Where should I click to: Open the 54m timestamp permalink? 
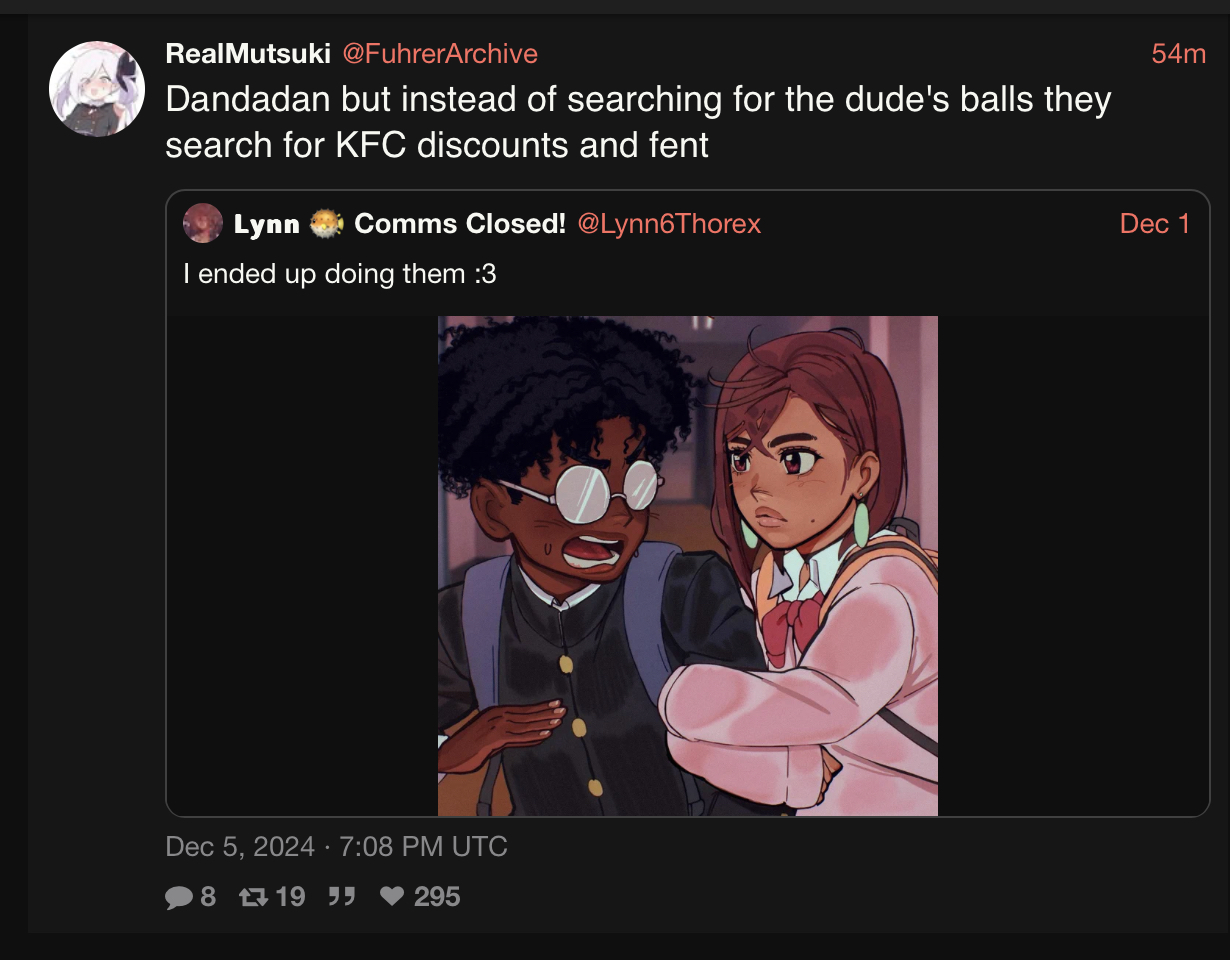point(1179,54)
